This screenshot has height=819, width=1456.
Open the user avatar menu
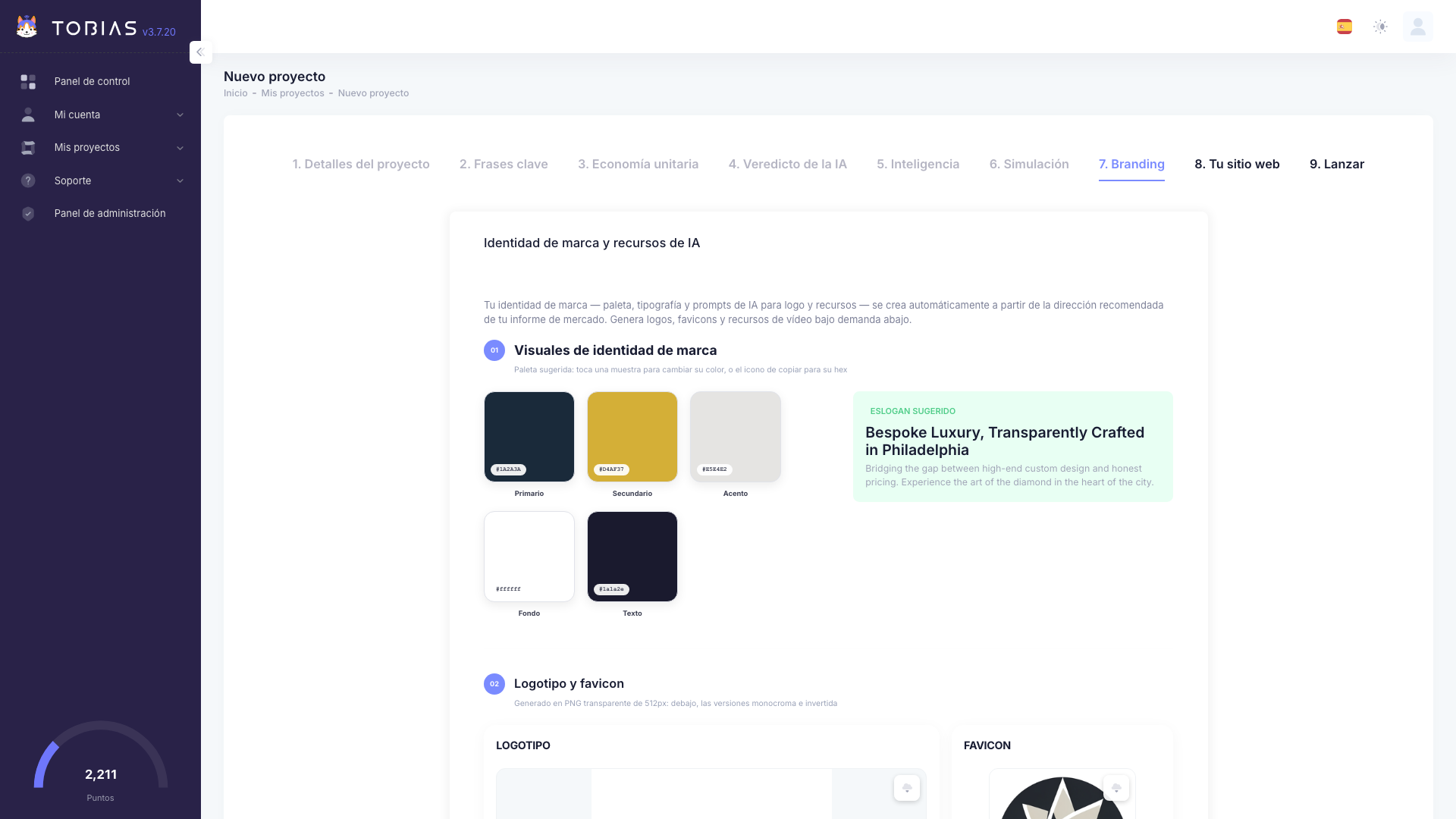pyautogui.click(x=1418, y=27)
